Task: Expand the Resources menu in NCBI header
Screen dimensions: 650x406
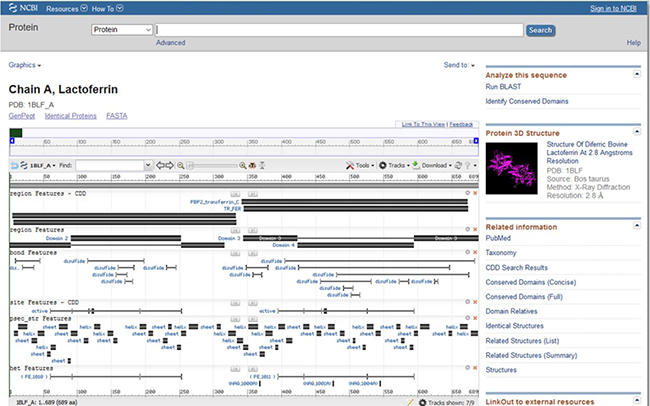Action: [x=66, y=8]
